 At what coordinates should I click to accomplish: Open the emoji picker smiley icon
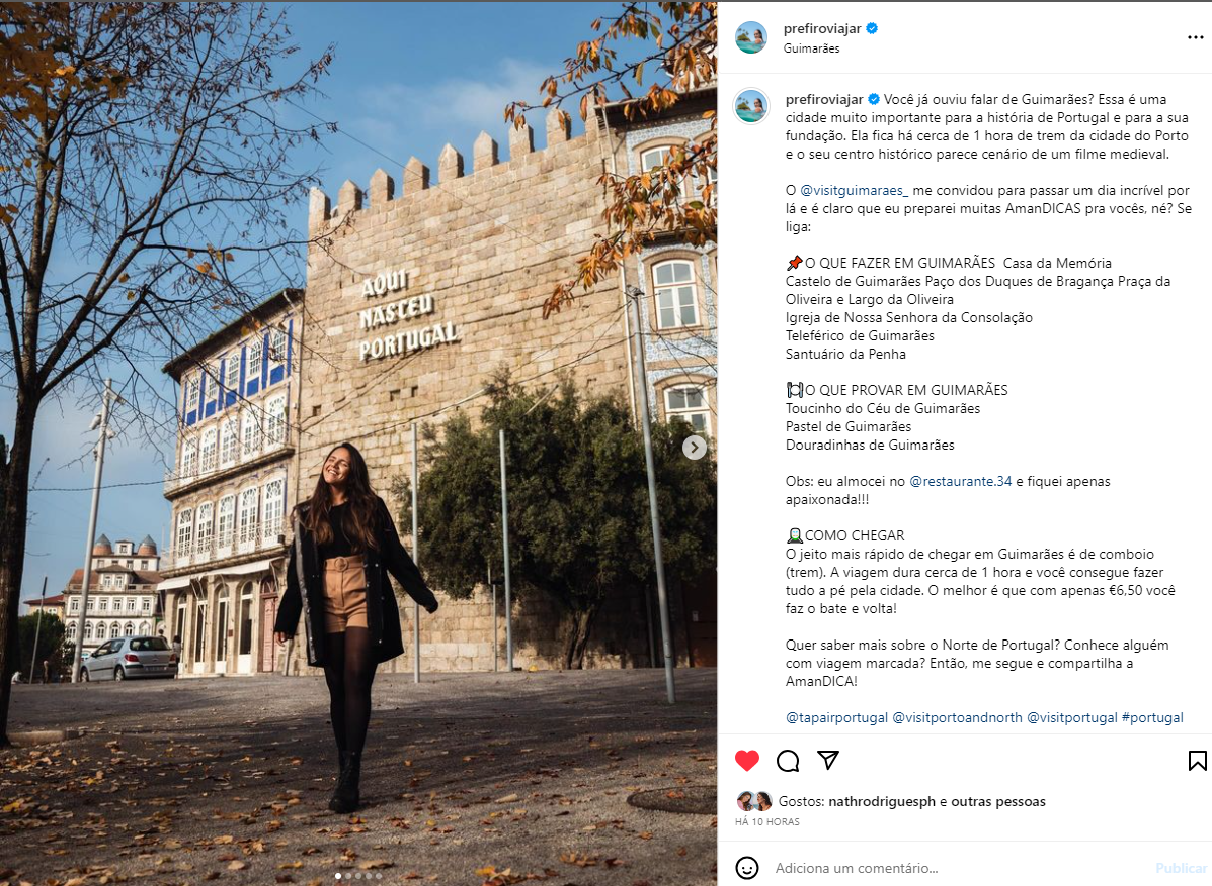(747, 868)
